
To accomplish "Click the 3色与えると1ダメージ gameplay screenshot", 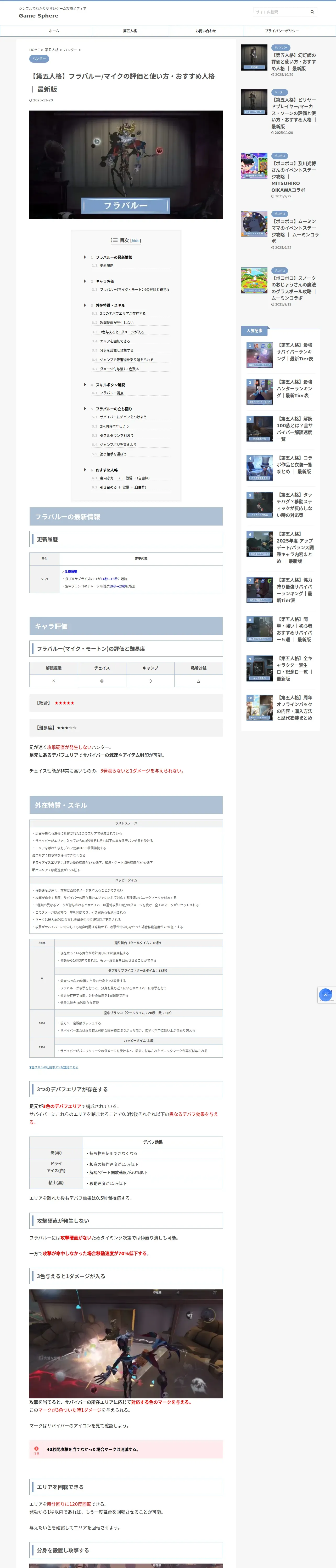I will pyautogui.click(x=126, y=1344).
